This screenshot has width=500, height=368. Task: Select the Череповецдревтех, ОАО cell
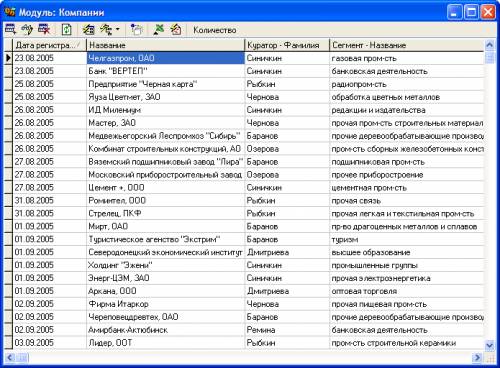[x=166, y=317]
